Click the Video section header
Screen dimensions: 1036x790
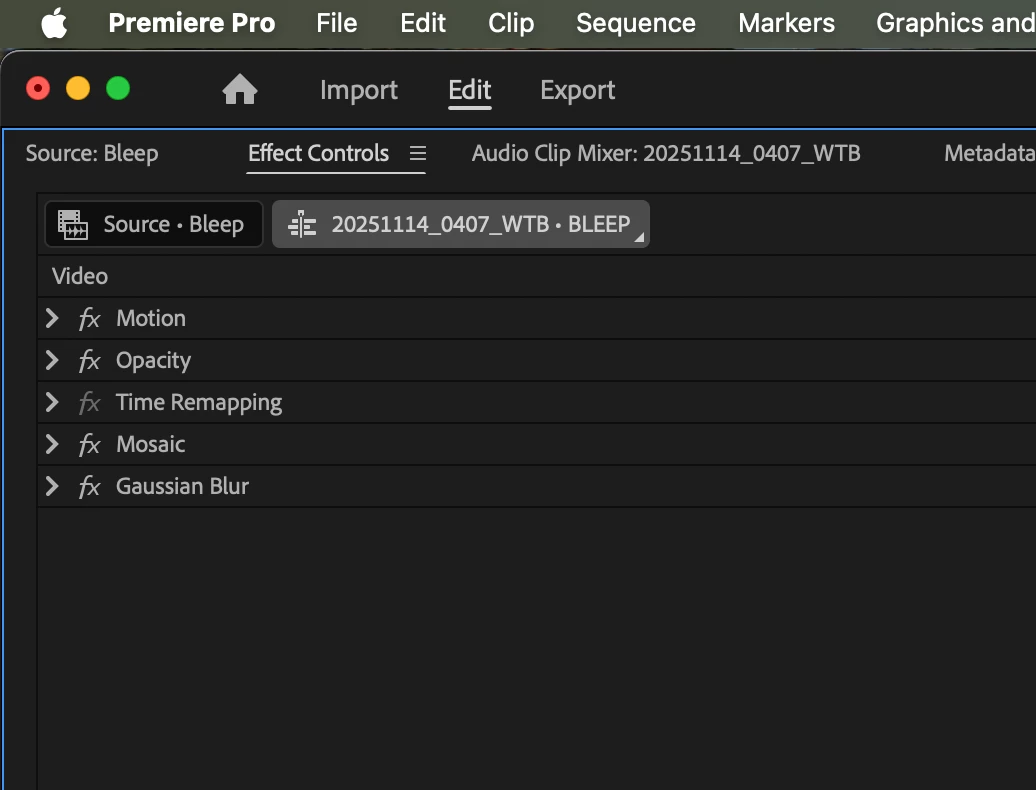pos(80,276)
